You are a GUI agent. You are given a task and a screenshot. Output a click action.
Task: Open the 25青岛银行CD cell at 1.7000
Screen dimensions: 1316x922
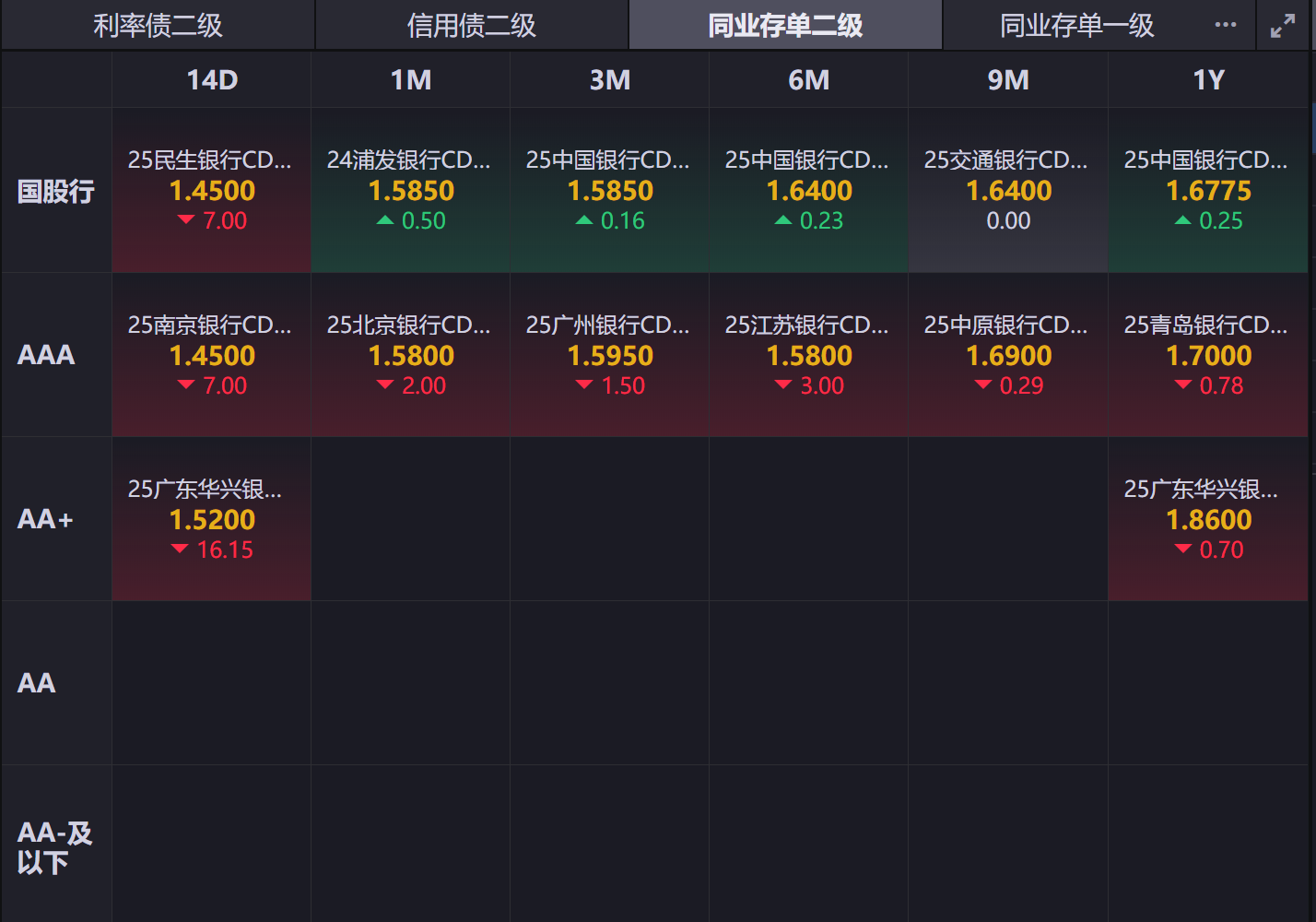tap(1208, 355)
